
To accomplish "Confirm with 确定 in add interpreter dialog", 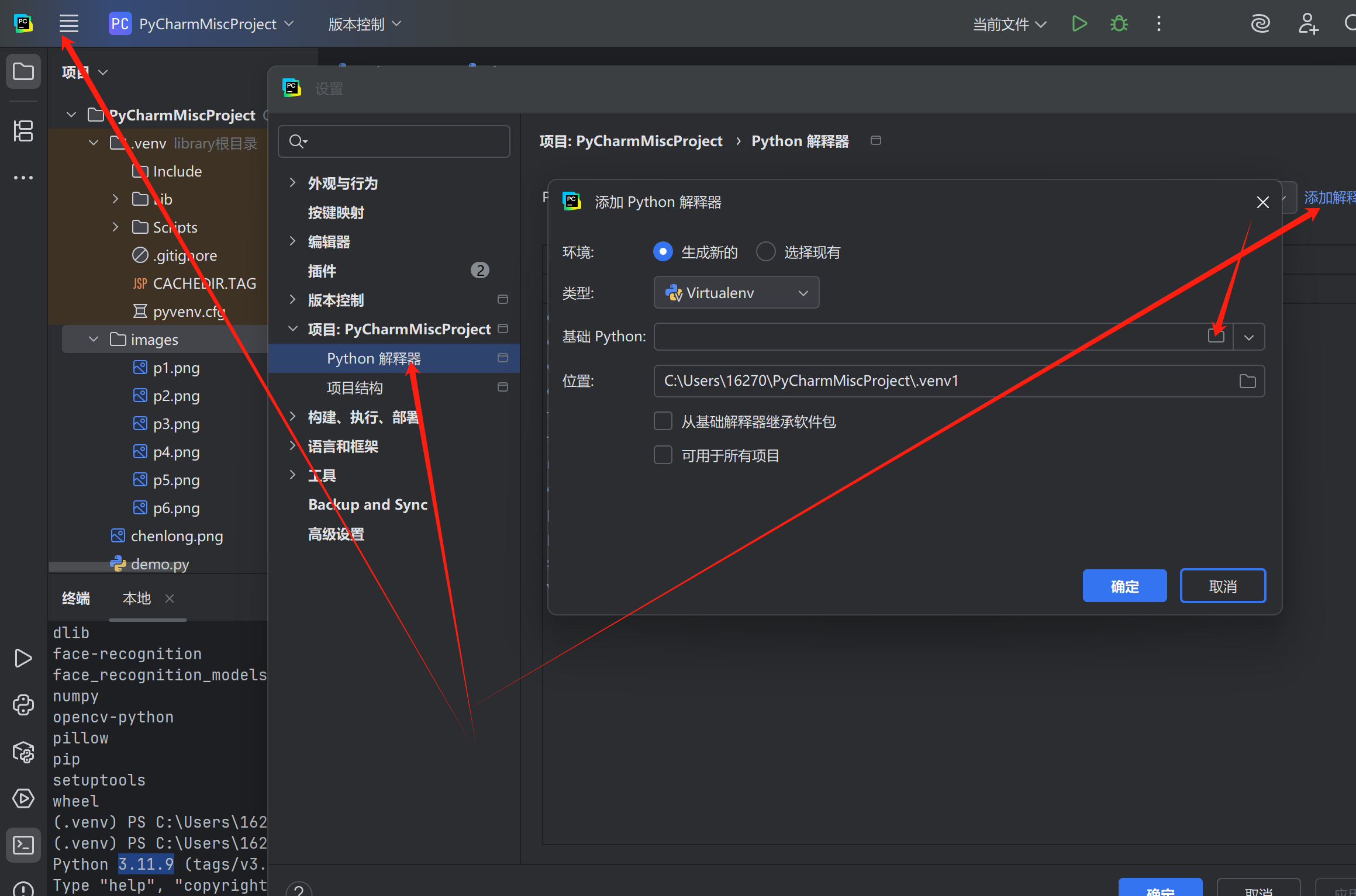I will (1124, 586).
